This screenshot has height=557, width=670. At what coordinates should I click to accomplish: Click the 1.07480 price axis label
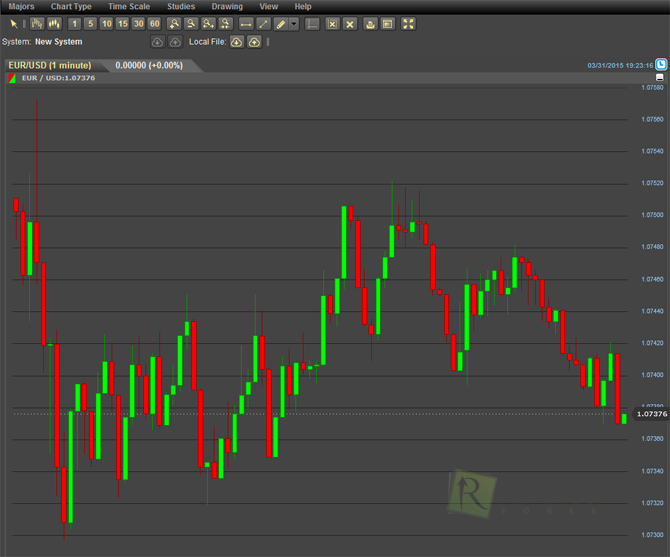(x=652, y=247)
